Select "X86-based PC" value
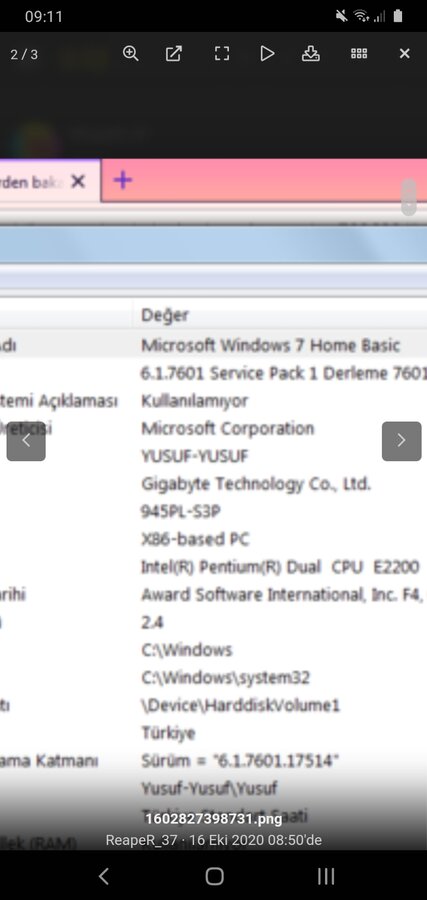Image resolution: width=427 pixels, height=900 pixels. (195, 540)
